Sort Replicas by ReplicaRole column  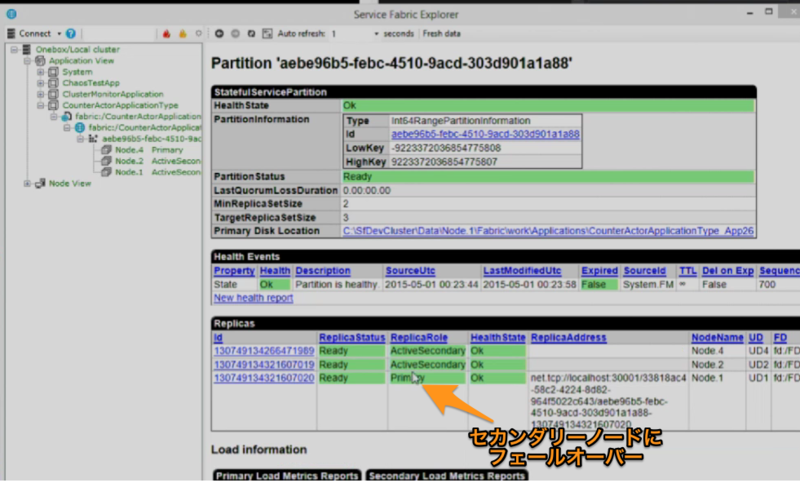[x=419, y=338]
